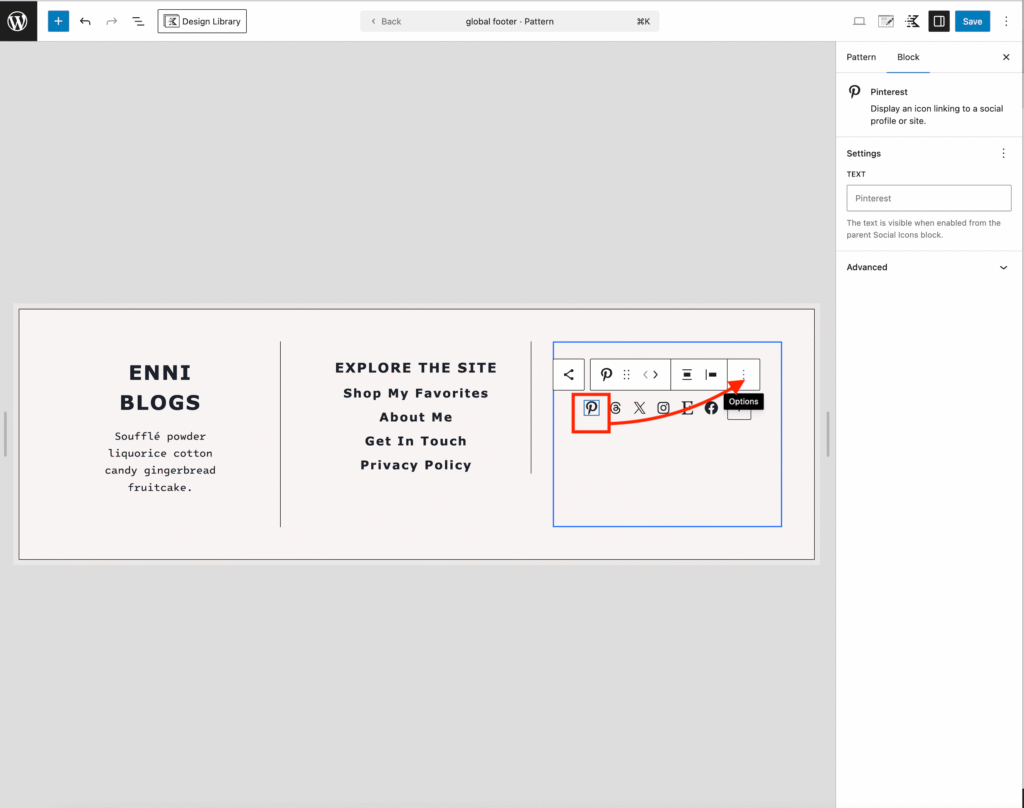Viewport: 1024px width, 808px height.
Task: Open Settings panel options menu
Action: tap(1003, 153)
